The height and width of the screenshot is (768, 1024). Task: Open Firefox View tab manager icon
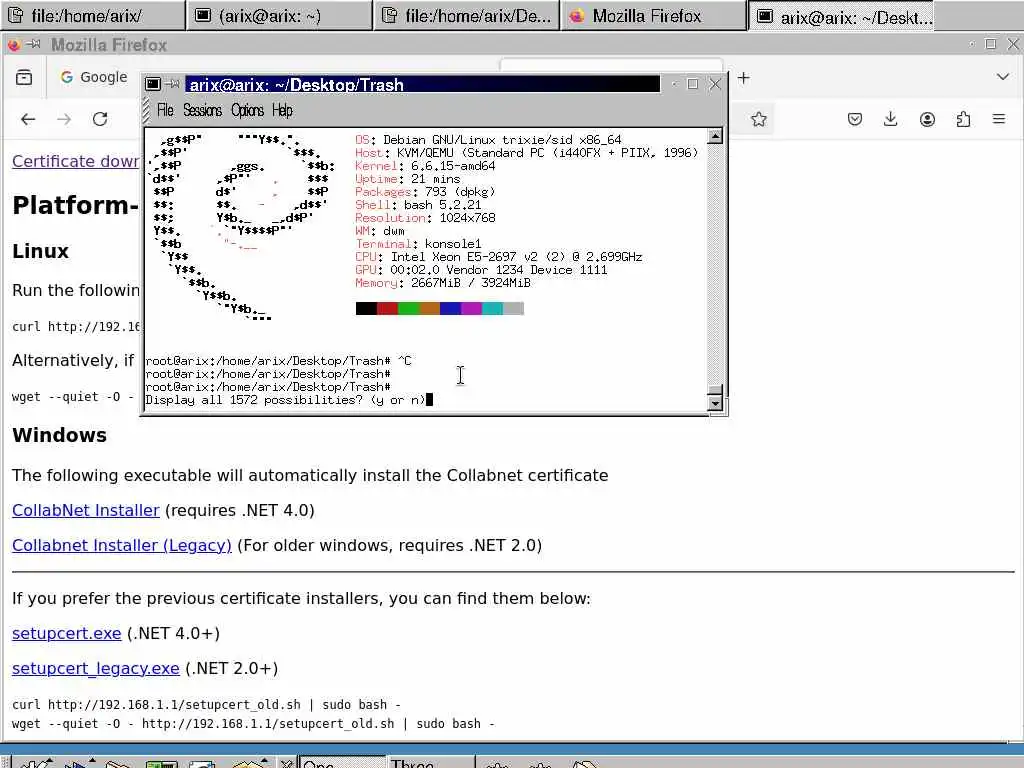point(24,78)
